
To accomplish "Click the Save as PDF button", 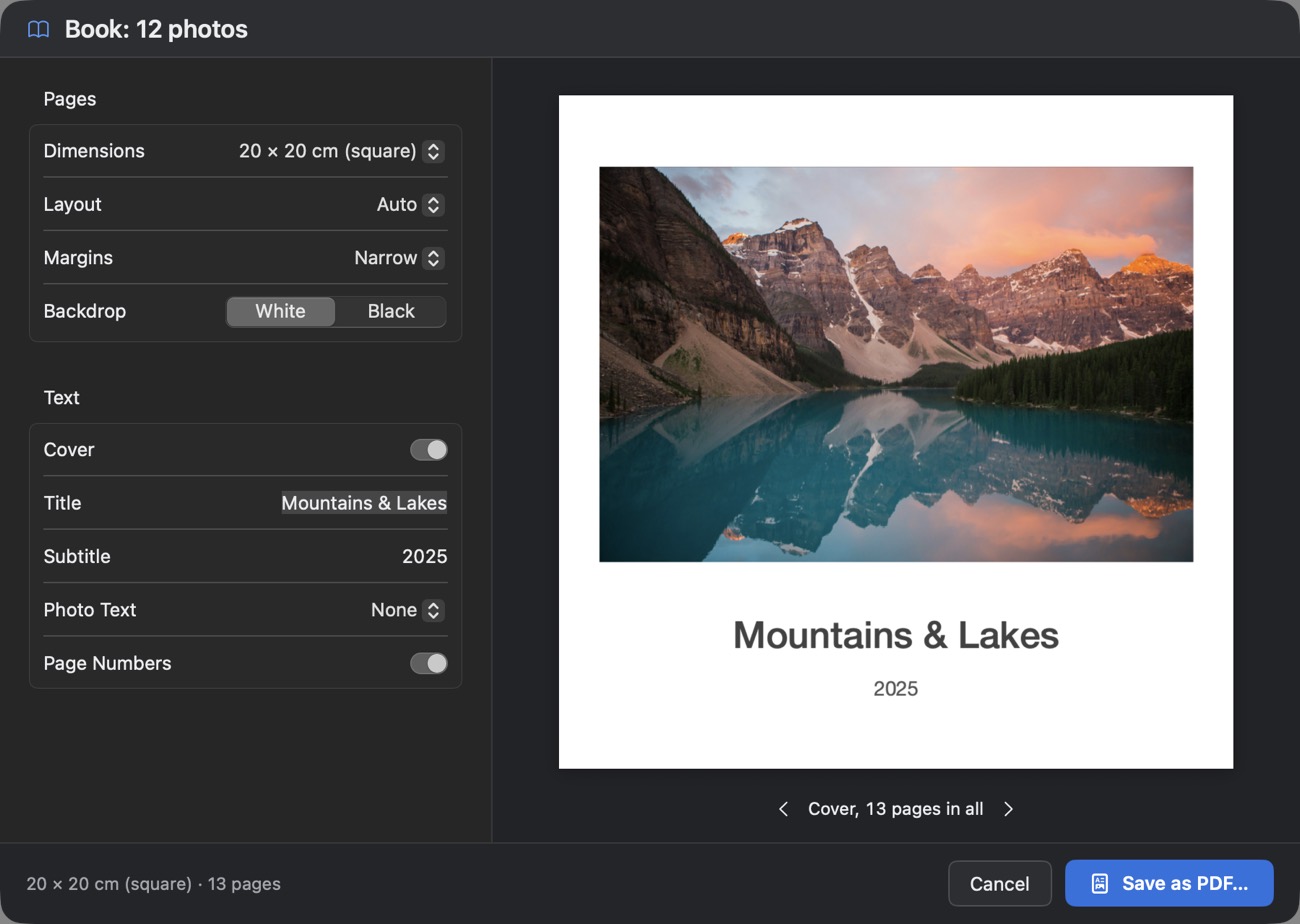I will click(x=1169, y=883).
